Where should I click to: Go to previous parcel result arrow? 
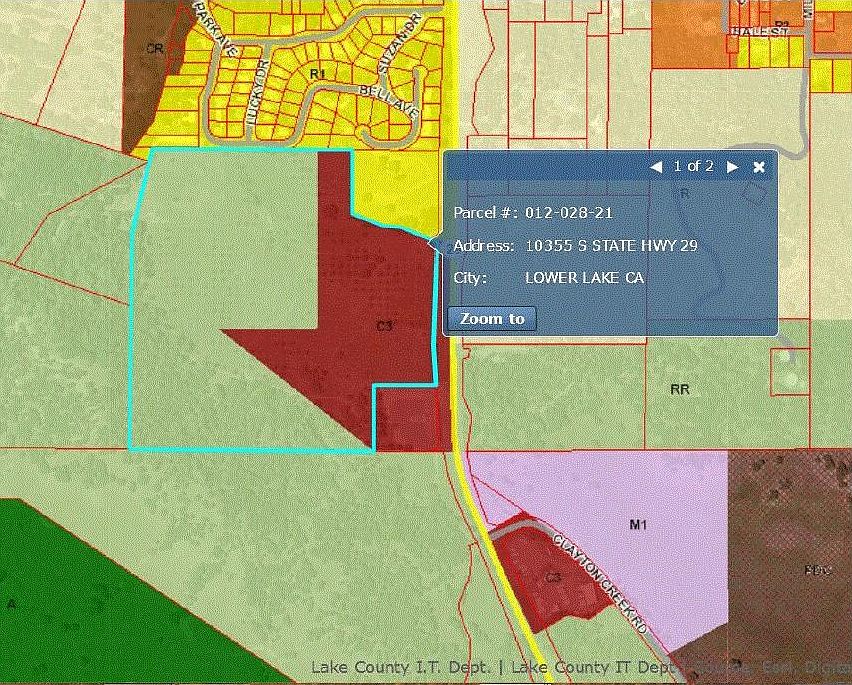click(656, 167)
